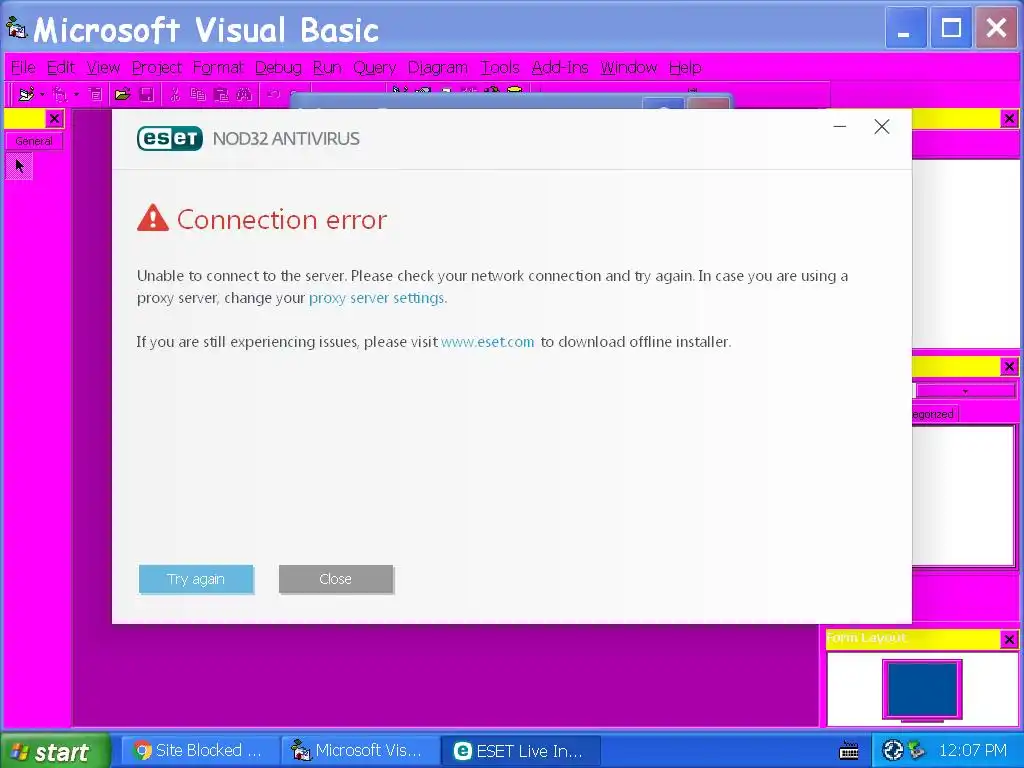This screenshot has height=768, width=1024.
Task: Click the Visual Basic title bar icon
Action: (x=16, y=28)
